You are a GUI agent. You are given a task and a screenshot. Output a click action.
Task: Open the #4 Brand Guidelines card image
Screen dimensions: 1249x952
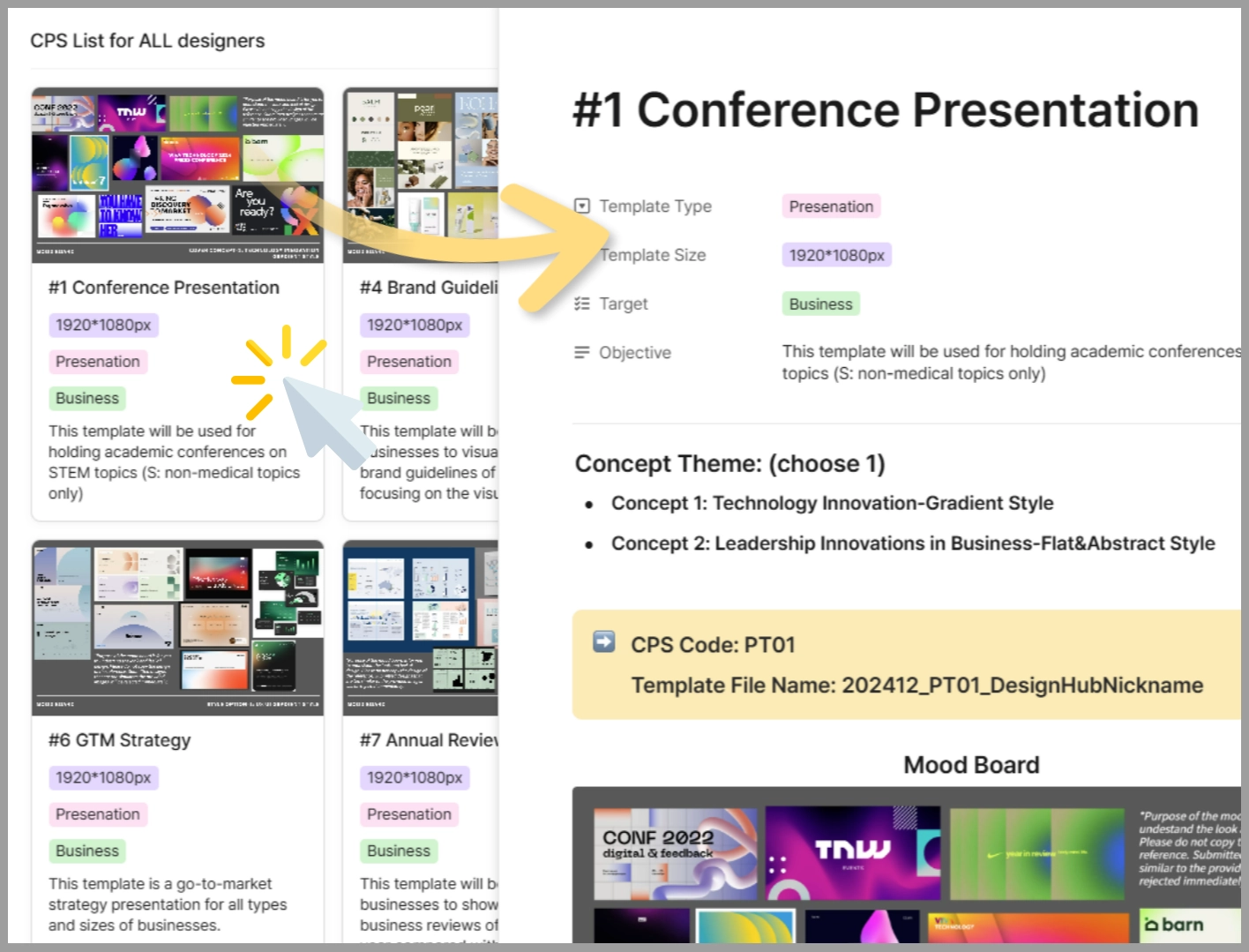pos(421,175)
